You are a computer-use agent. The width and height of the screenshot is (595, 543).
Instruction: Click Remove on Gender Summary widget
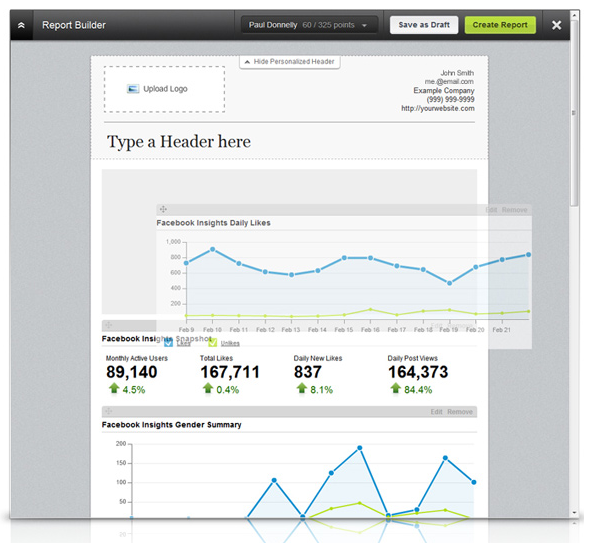tap(460, 412)
